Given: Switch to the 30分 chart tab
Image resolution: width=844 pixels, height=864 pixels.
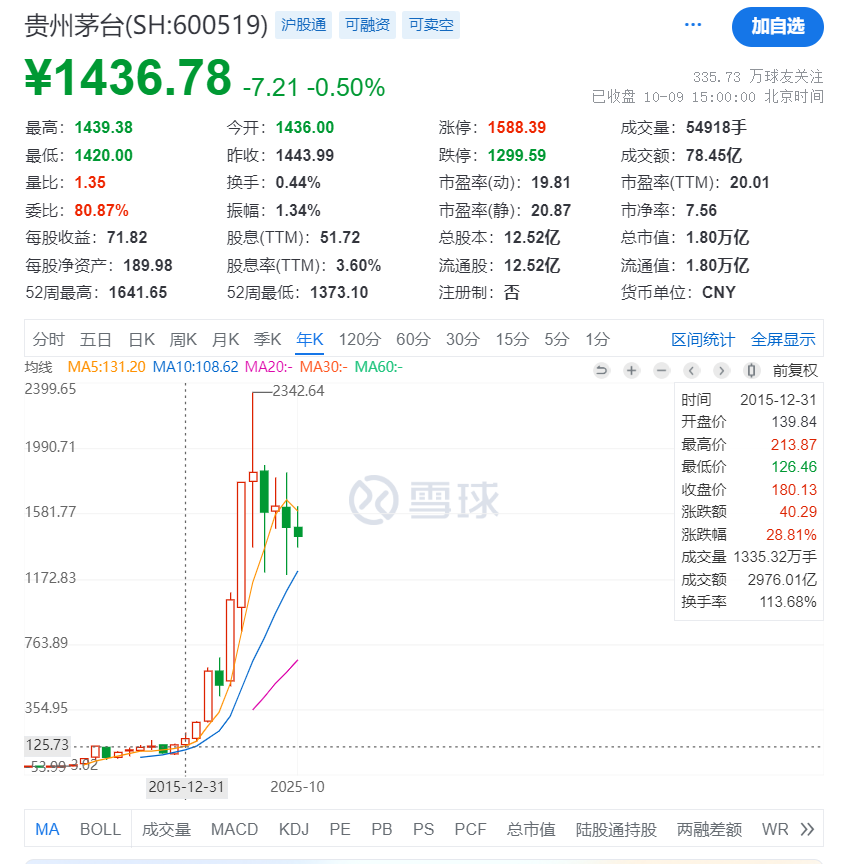Looking at the screenshot, I should pyautogui.click(x=463, y=339).
